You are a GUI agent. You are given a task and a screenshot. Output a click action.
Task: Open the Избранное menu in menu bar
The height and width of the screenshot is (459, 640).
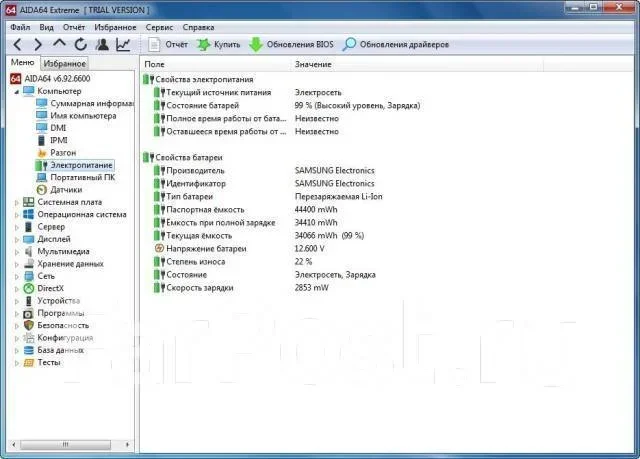pyautogui.click(x=115, y=27)
